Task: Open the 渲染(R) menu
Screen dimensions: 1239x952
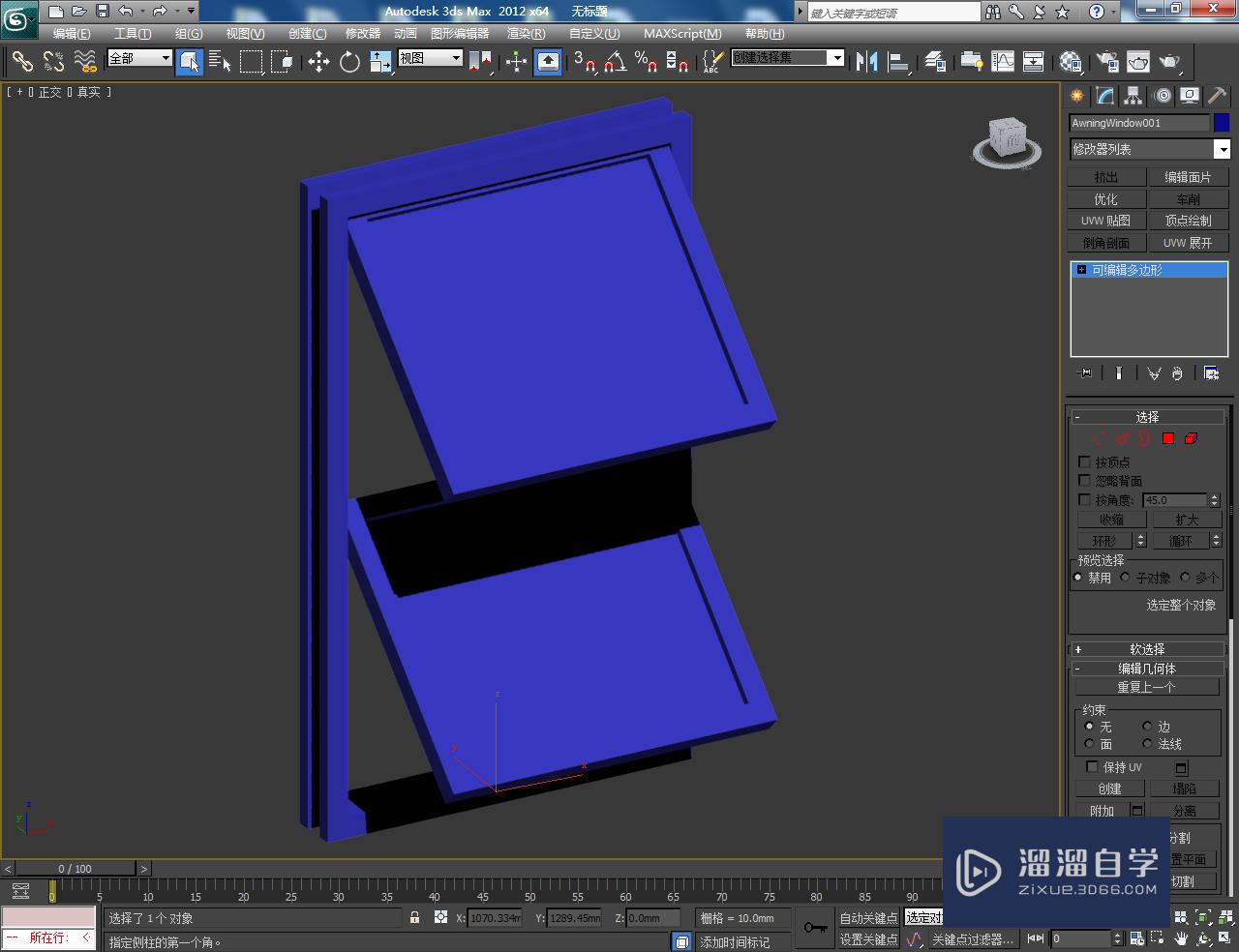Action: (526, 34)
